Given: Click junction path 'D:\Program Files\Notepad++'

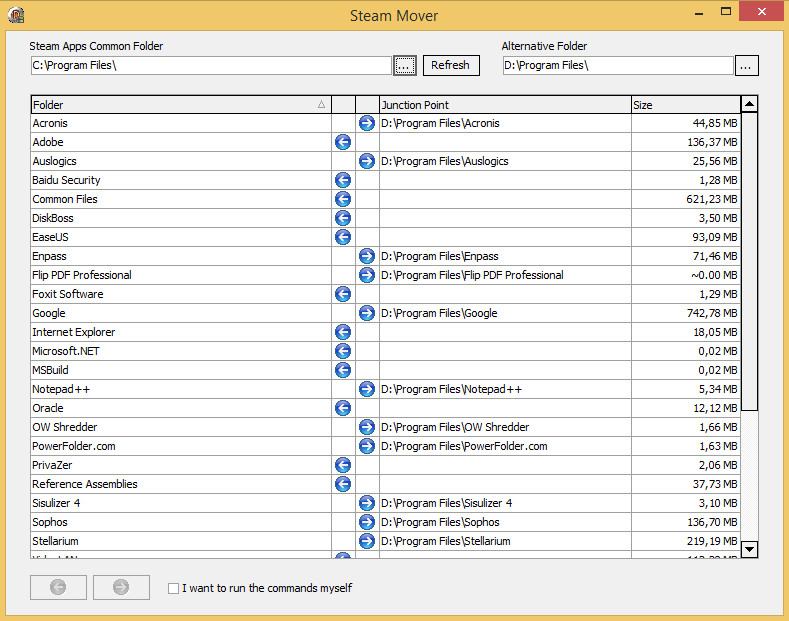Looking at the screenshot, I should 451,390.
